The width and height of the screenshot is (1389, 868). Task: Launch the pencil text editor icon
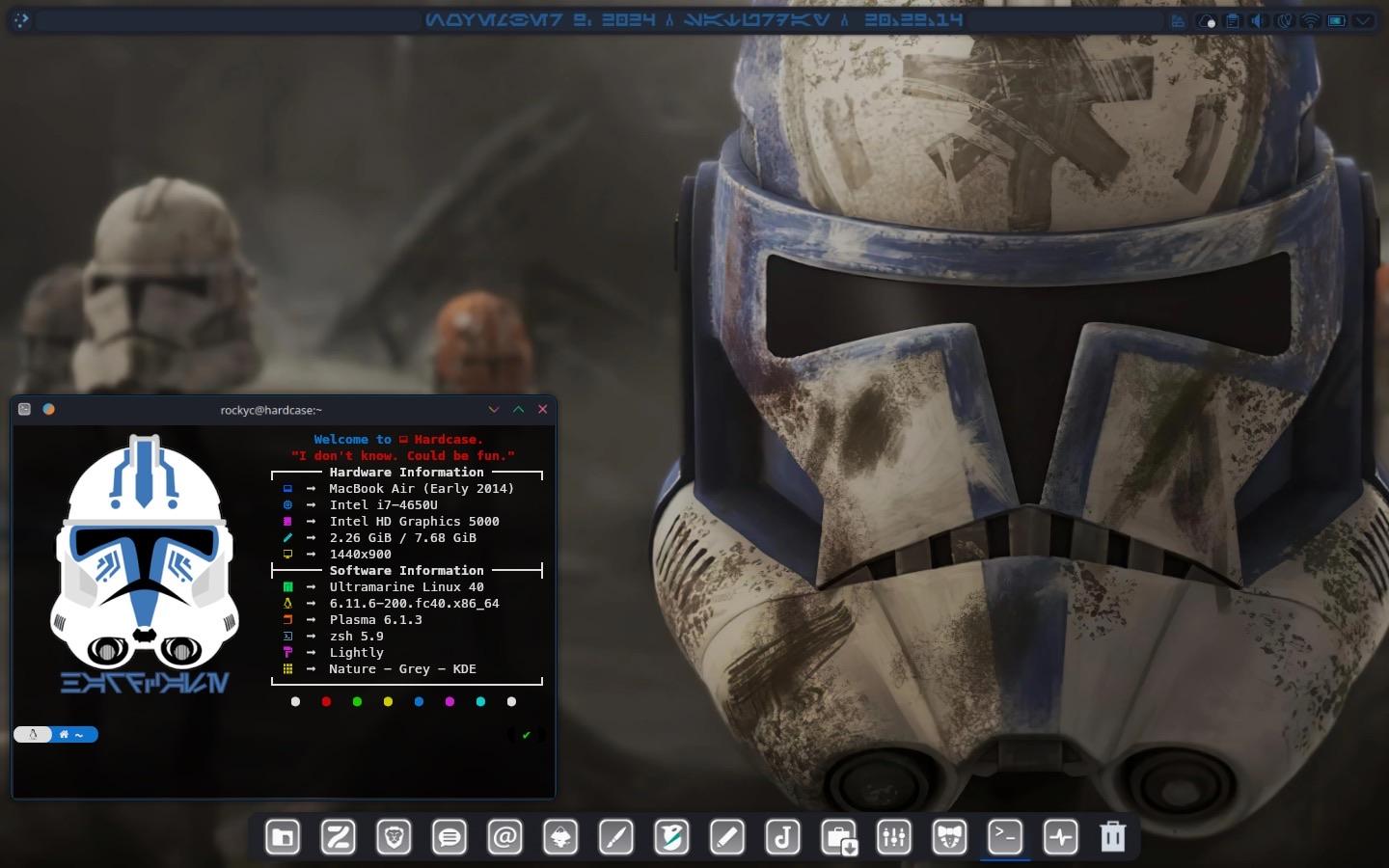pos(727,837)
